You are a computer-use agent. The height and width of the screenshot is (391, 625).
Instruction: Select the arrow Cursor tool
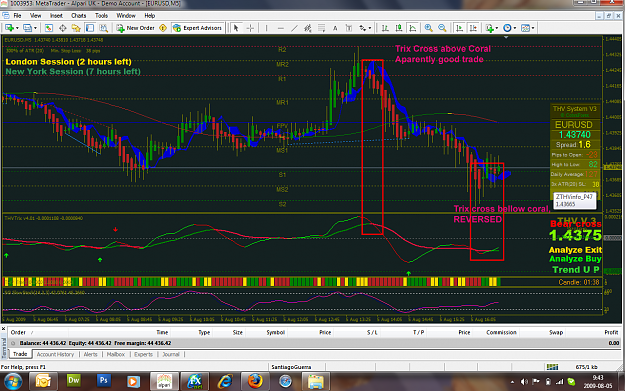tap(236, 28)
